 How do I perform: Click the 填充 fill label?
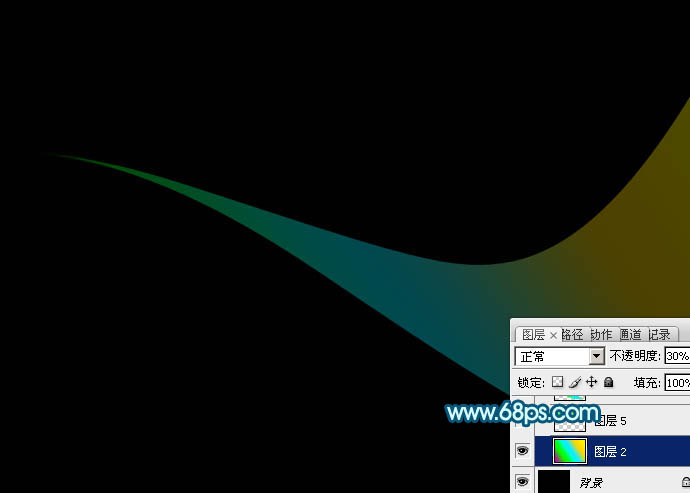coord(647,383)
